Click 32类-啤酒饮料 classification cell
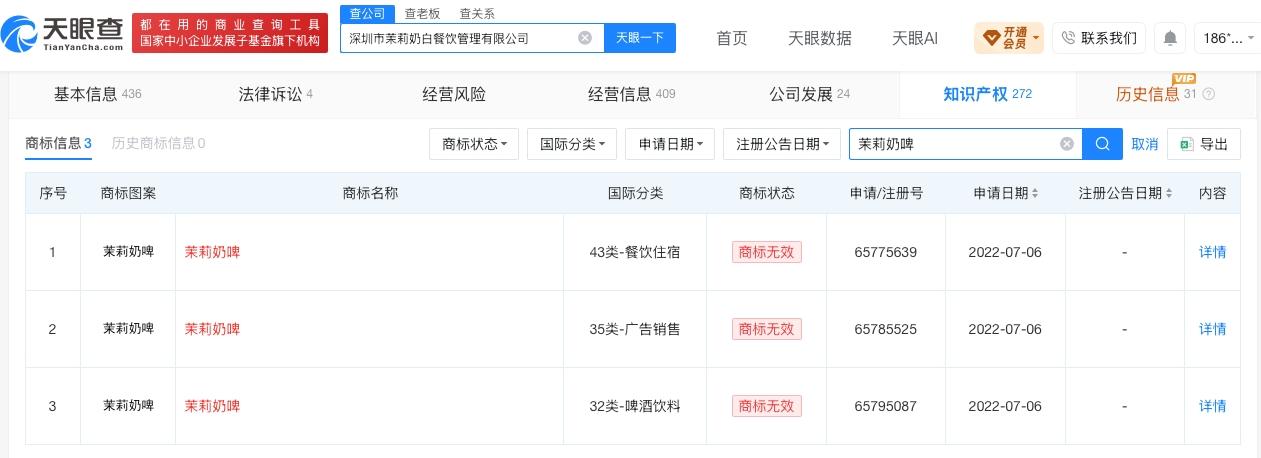1261x458 pixels. pyautogui.click(x=635, y=406)
